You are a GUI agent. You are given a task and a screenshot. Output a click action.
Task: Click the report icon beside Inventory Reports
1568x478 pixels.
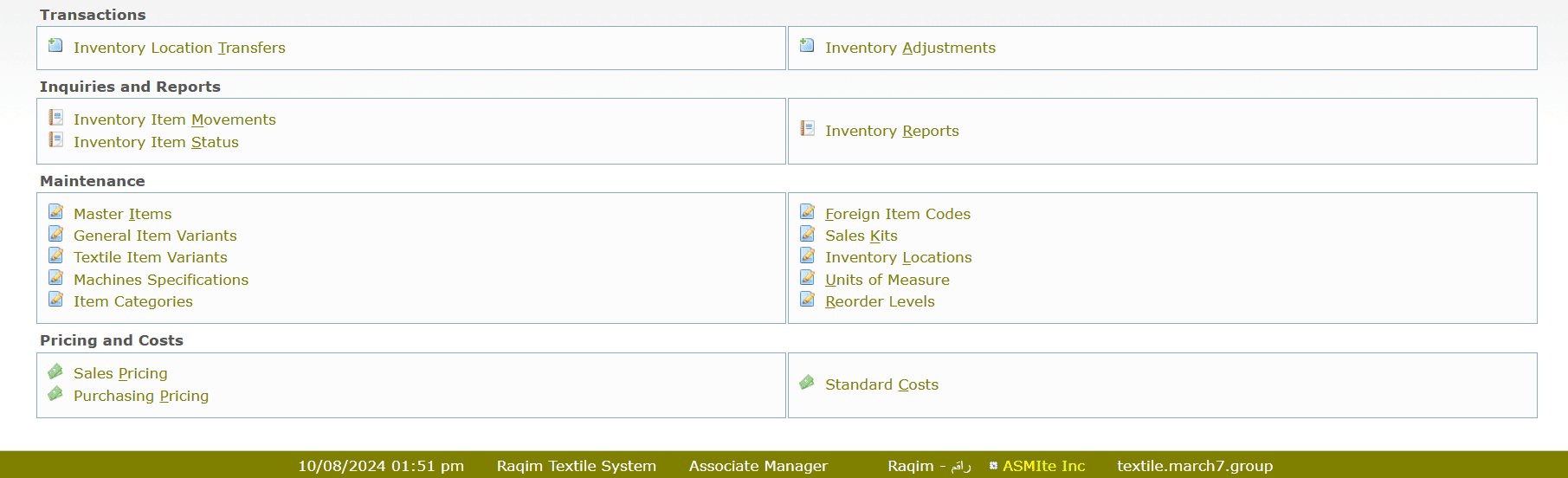[808, 129]
